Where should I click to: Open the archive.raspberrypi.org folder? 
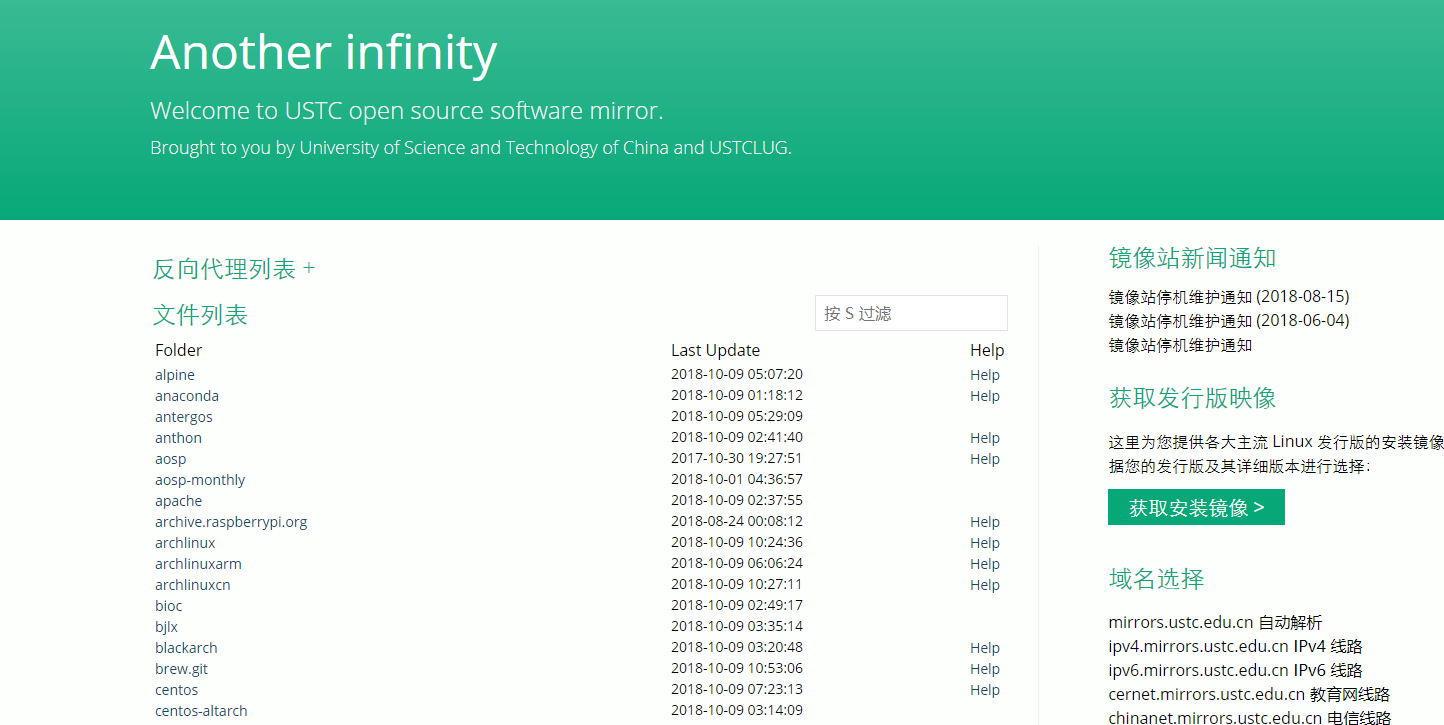click(x=231, y=522)
